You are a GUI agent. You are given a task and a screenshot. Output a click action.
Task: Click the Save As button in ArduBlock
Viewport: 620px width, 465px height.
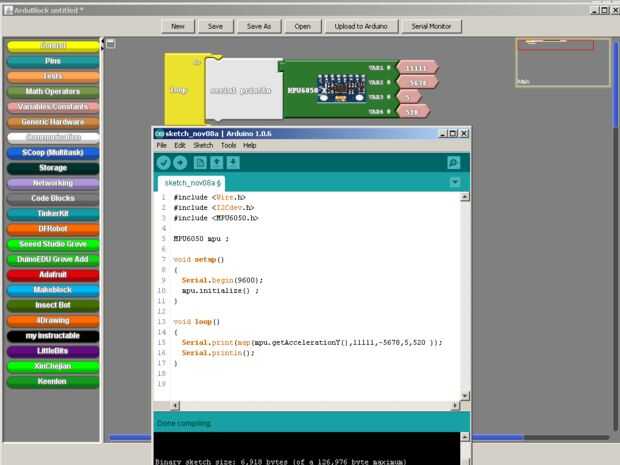[x=259, y=26]
